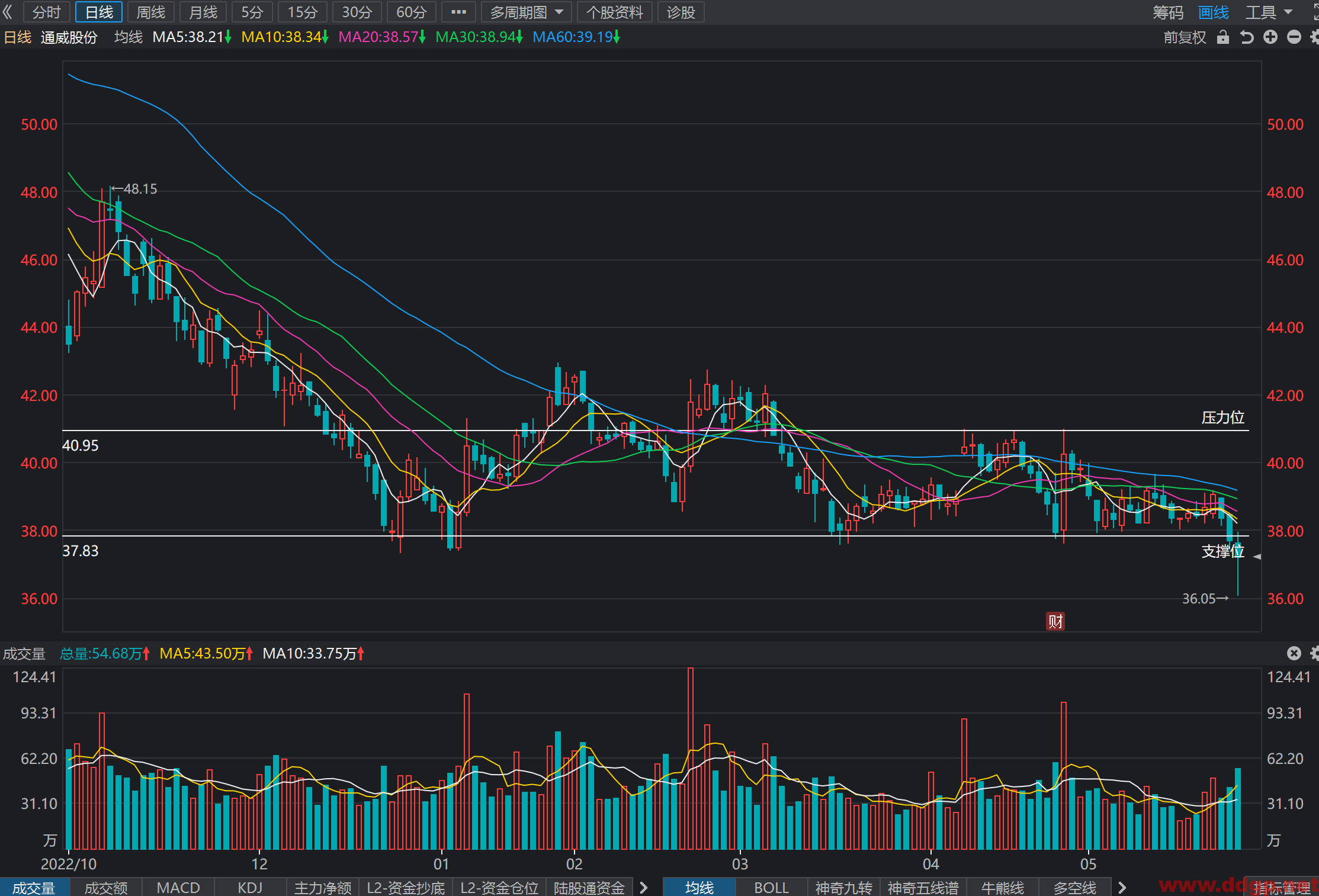Click the MA5:38.21 legend value
The height and width of the screenshot is (896, 1319).
click(x=191, y=37)
